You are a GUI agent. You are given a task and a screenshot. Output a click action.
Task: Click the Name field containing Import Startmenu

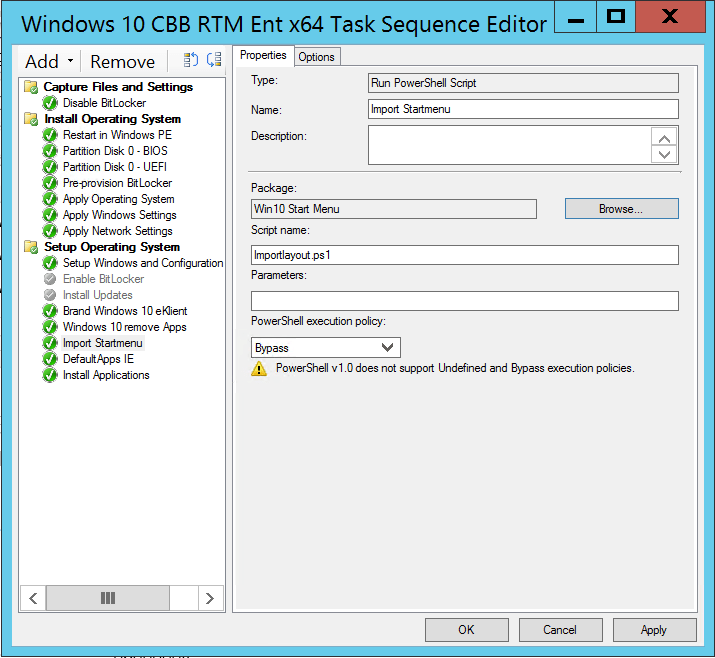click(523, 109)
